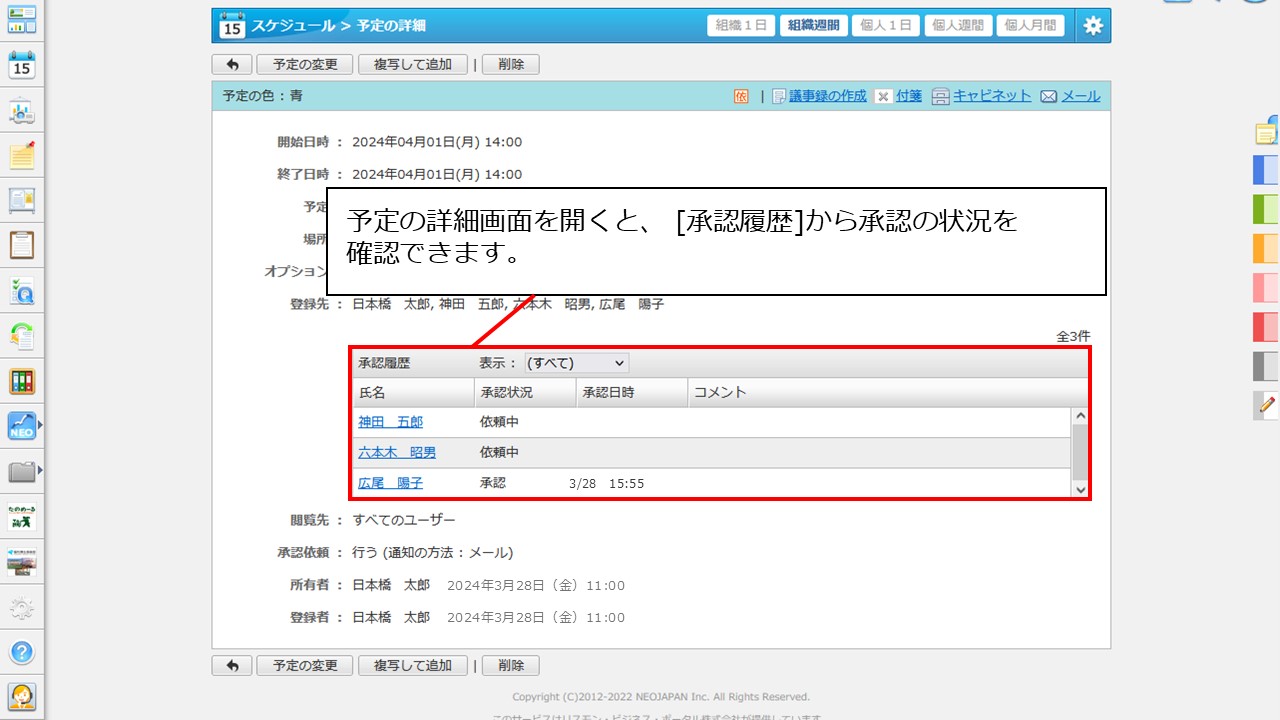This screenshot has width=1280, height=720.
Task: Open the calendar icon in the left sidebar
Action: point(22,66)
